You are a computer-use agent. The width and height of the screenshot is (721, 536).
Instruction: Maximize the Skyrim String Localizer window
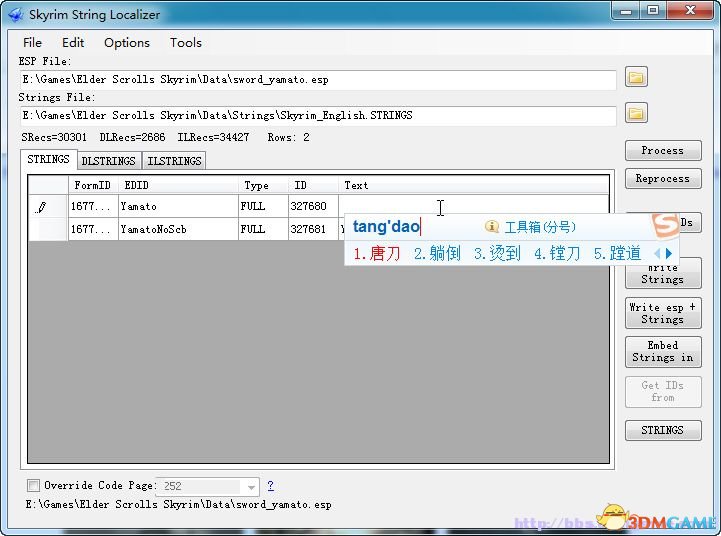pyautogui.click(x=653, y=10)
